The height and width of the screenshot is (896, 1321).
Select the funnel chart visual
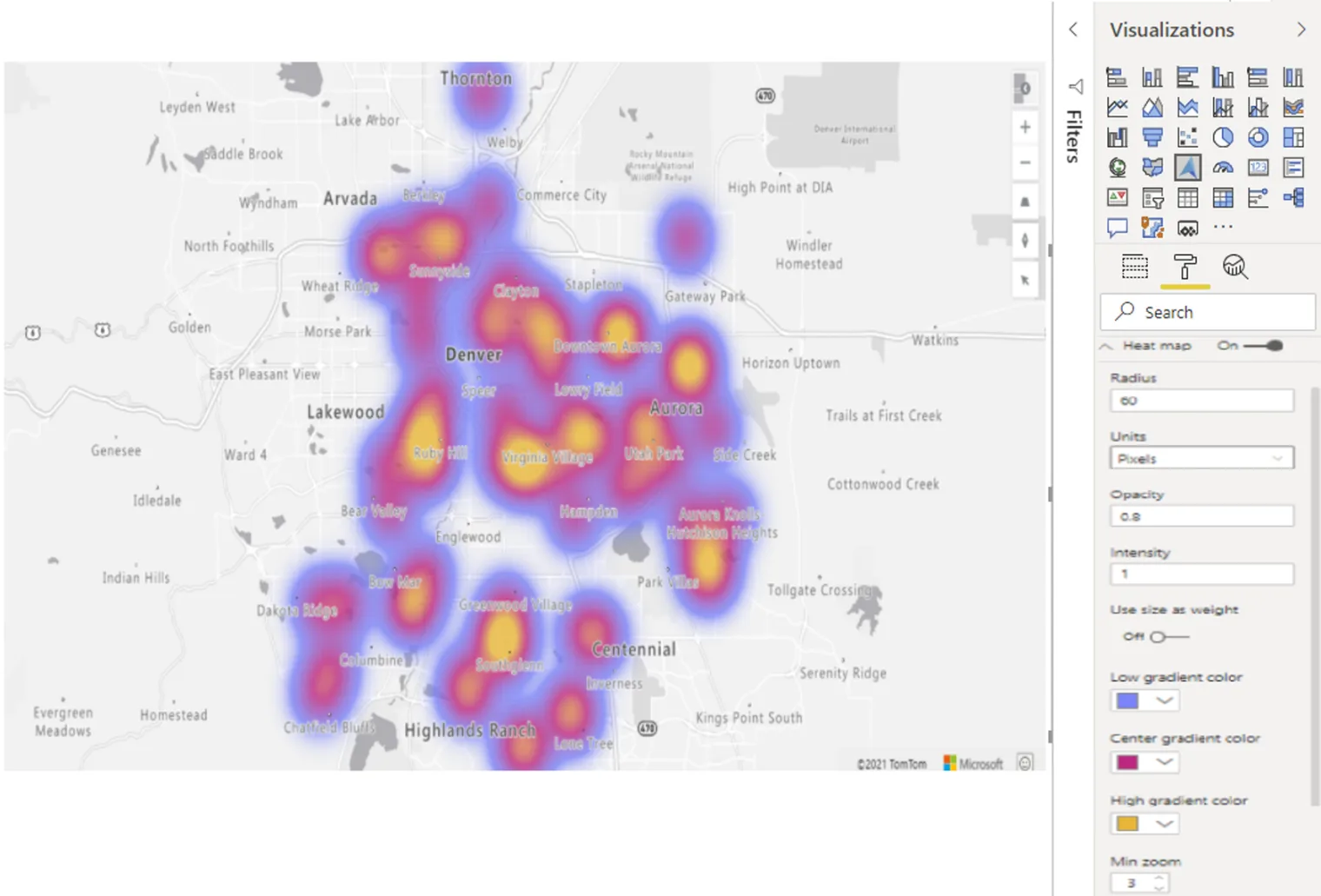coord(1152,137)
